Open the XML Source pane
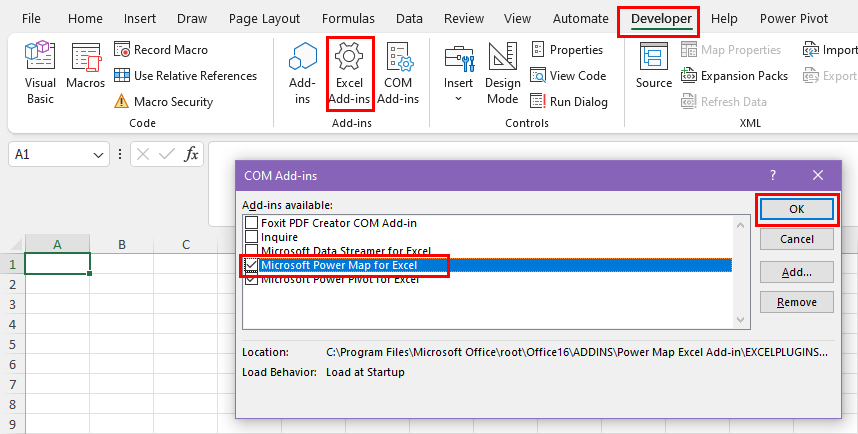 point(653,66)
